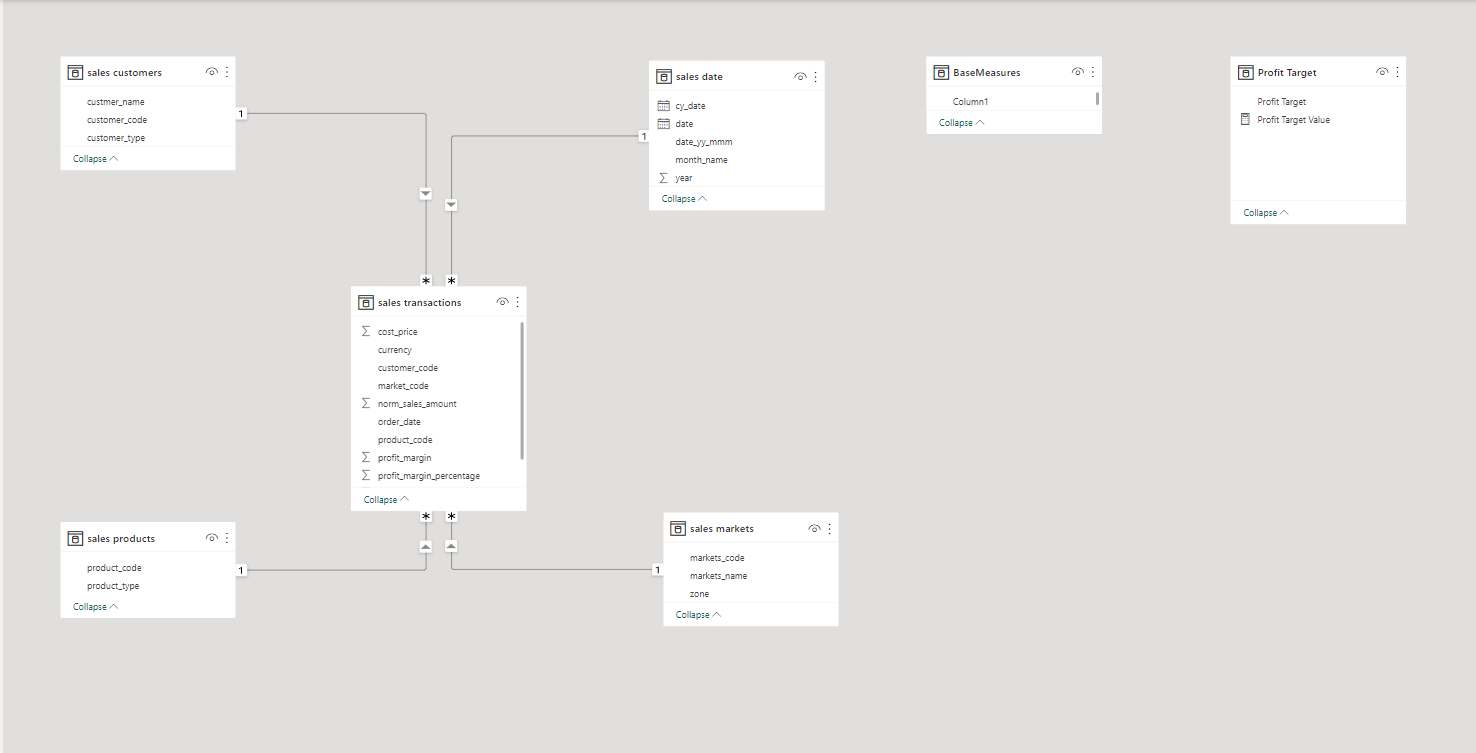1476x753 pixels.
Task: Collapse the BaseMeasures table
Action: click(x=956, y=121)
